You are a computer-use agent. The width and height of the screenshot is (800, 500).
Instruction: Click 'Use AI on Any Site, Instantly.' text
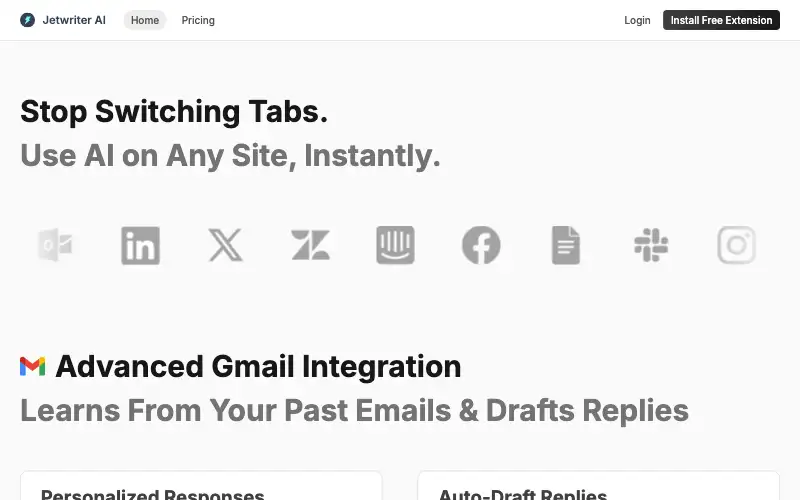230,155
